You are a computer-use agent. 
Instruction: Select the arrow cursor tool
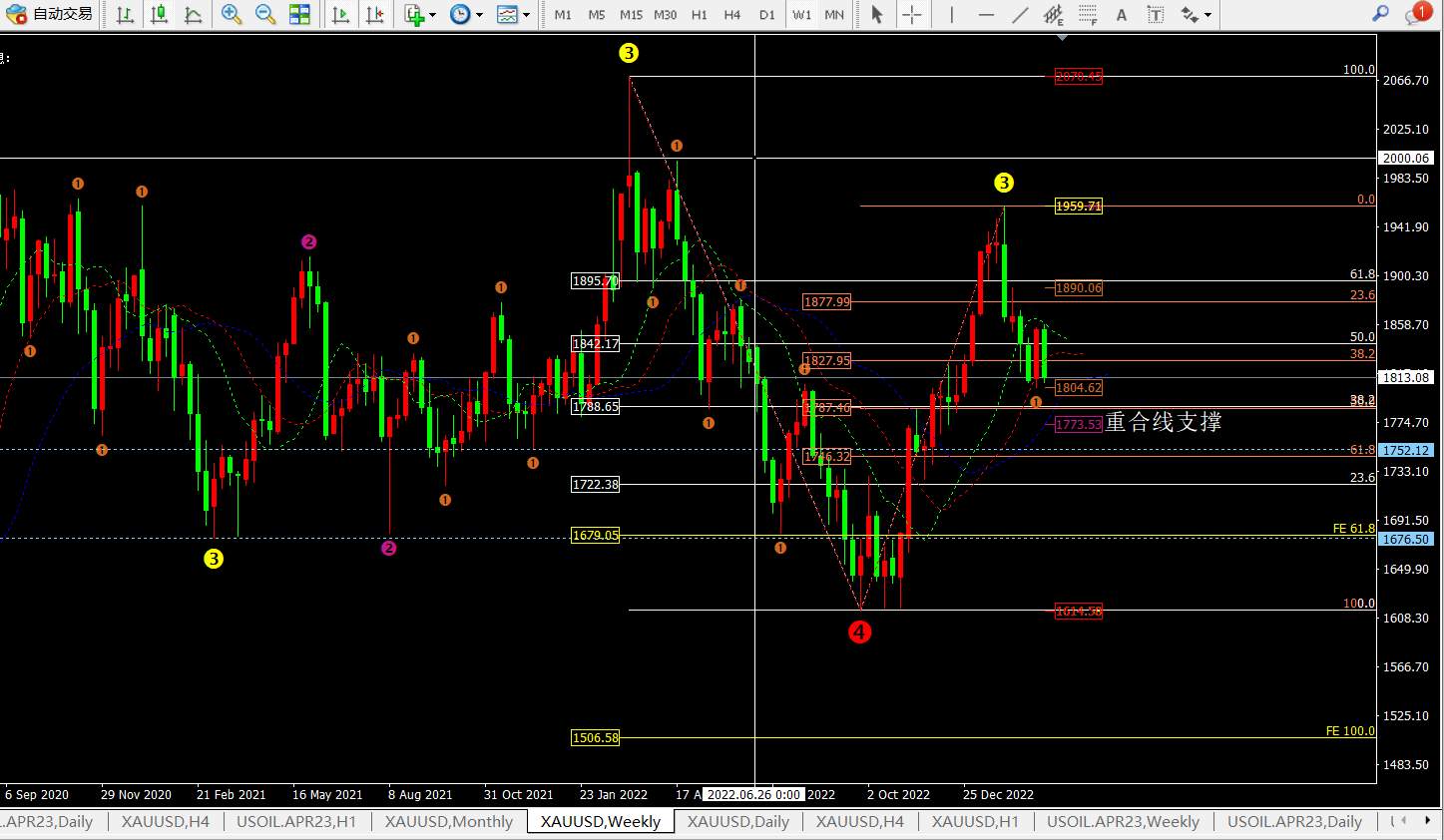pyautogui.click(x=876, y=14)
